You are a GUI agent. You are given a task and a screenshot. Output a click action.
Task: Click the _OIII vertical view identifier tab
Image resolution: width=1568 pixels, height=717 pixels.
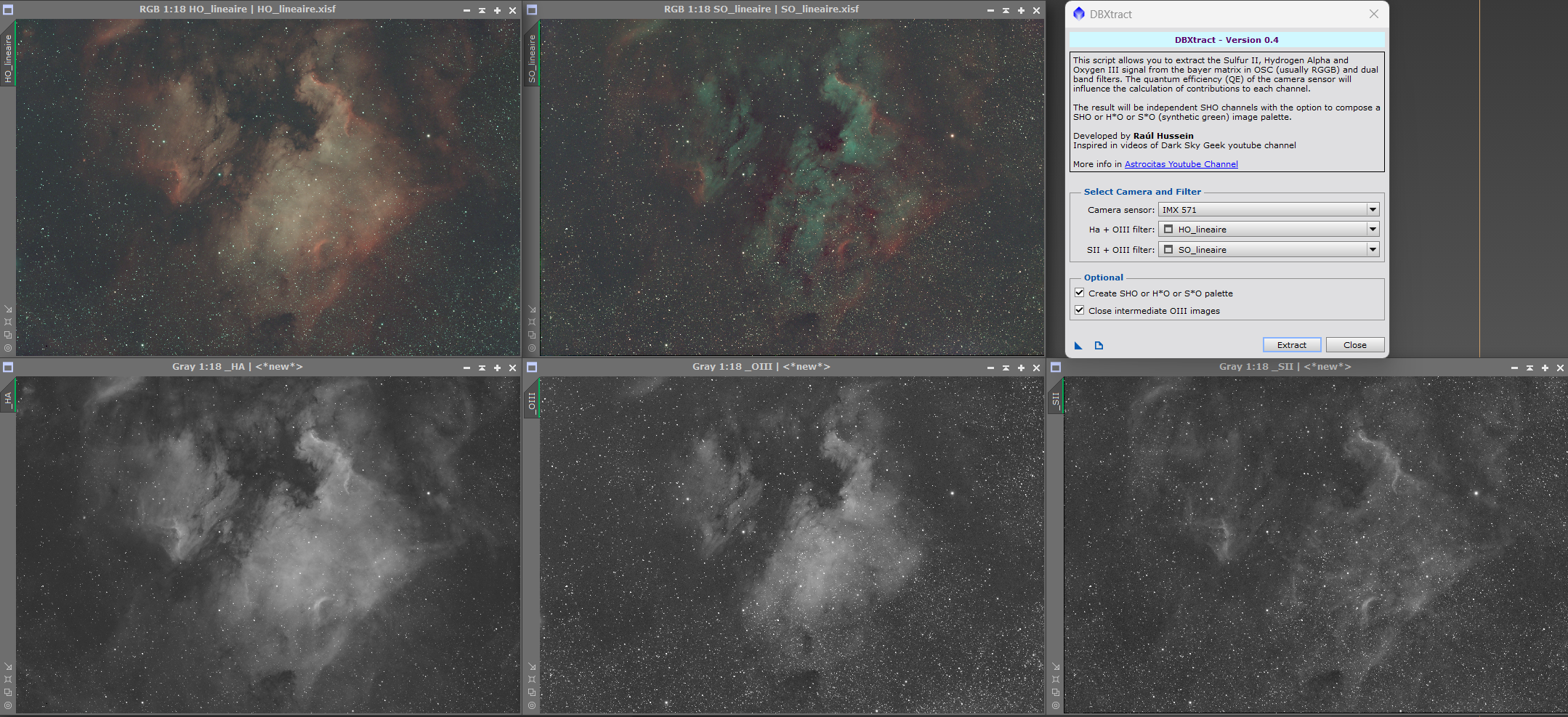click(532, 401)
